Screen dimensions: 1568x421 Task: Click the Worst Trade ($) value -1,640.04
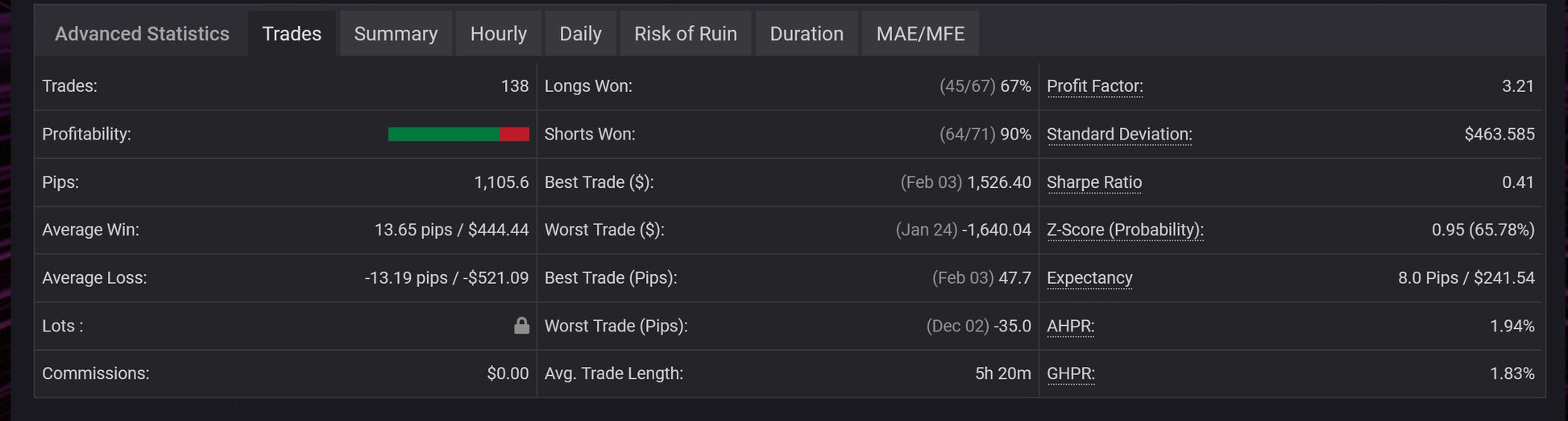[996, 230]
